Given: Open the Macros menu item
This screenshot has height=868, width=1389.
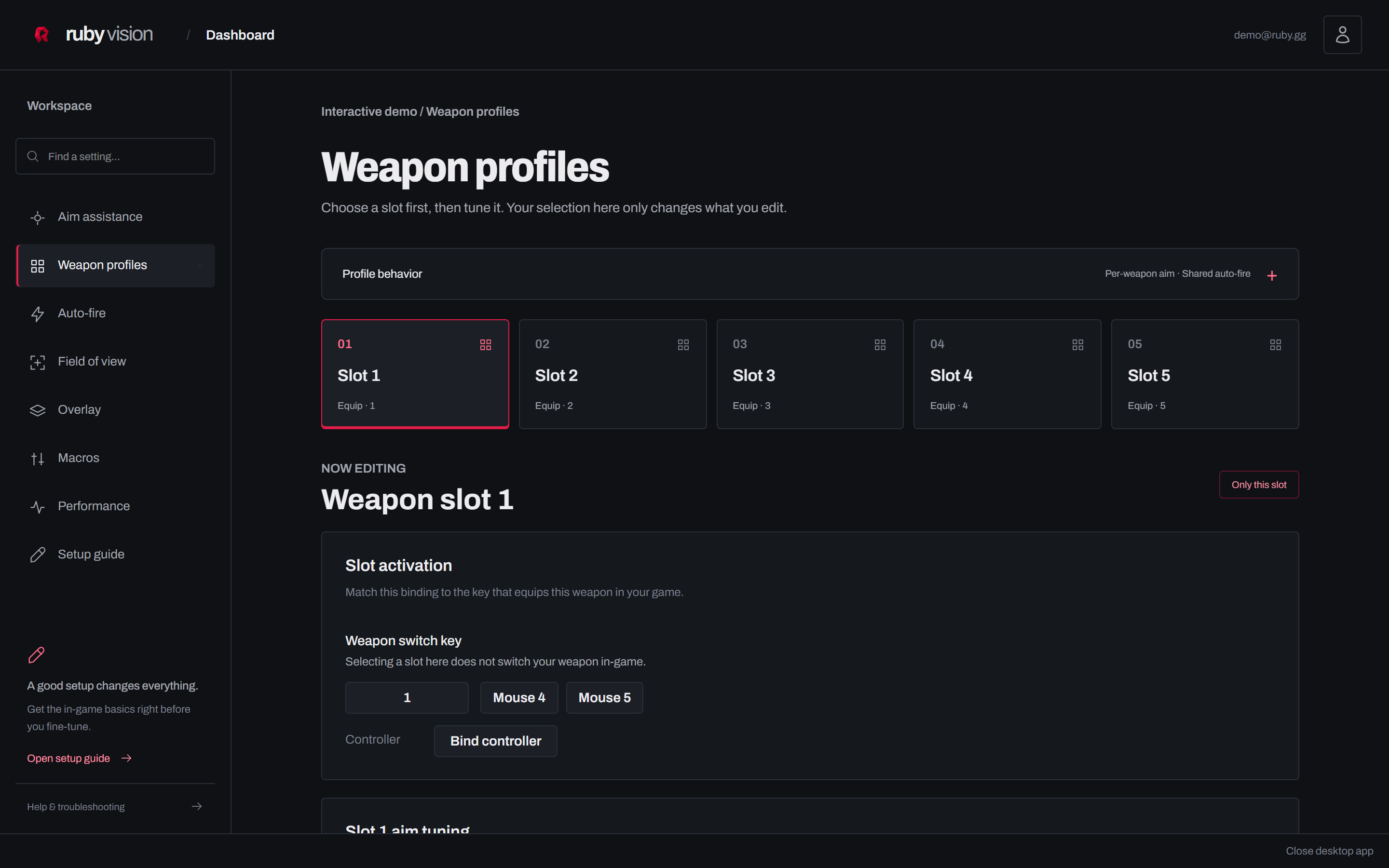Looking at the screenshot, I should pyautogui.click(x=115, y=458).
